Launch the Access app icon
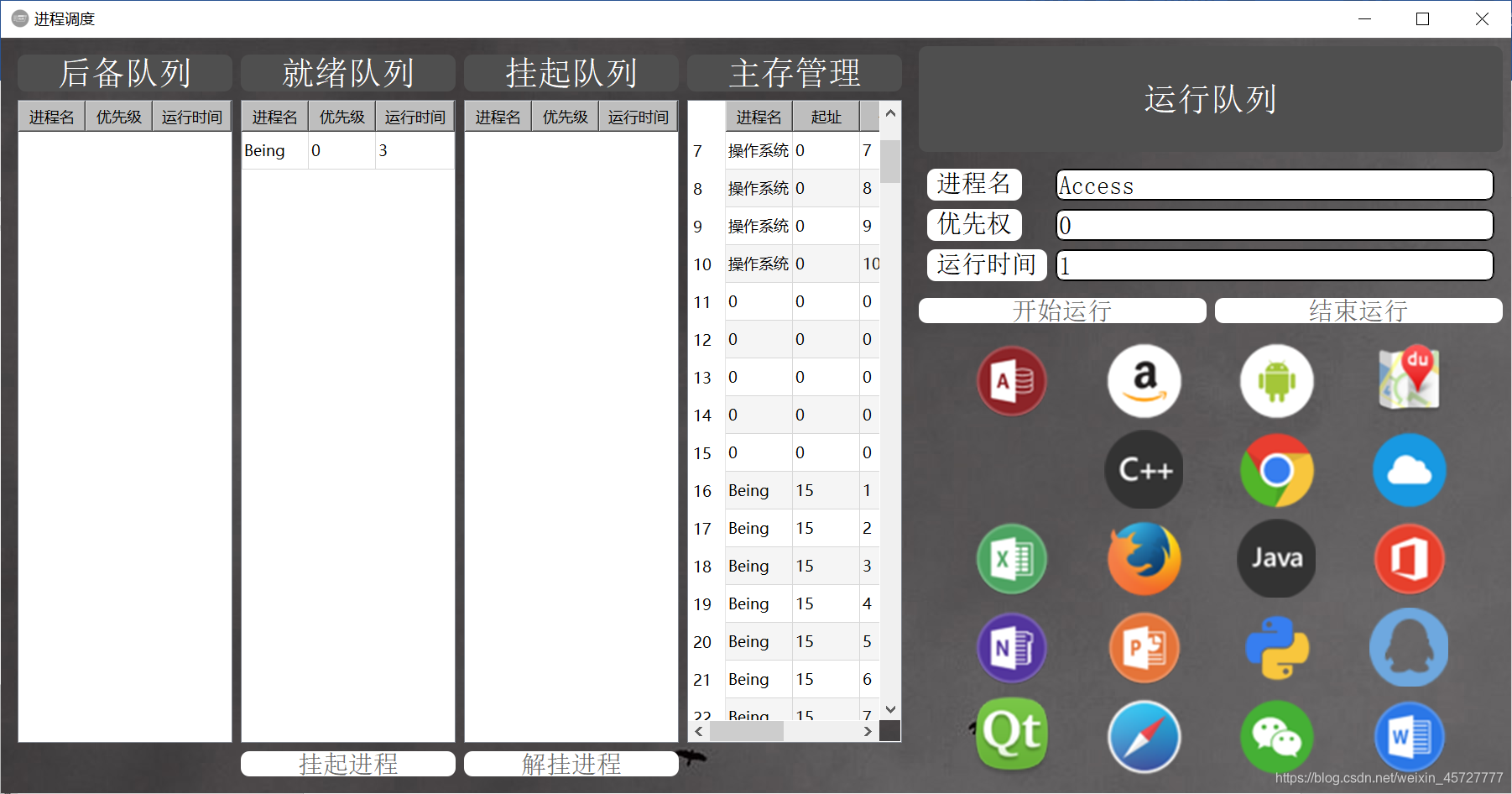This screenshot has width=1512, height=794. pos(1012,381)
